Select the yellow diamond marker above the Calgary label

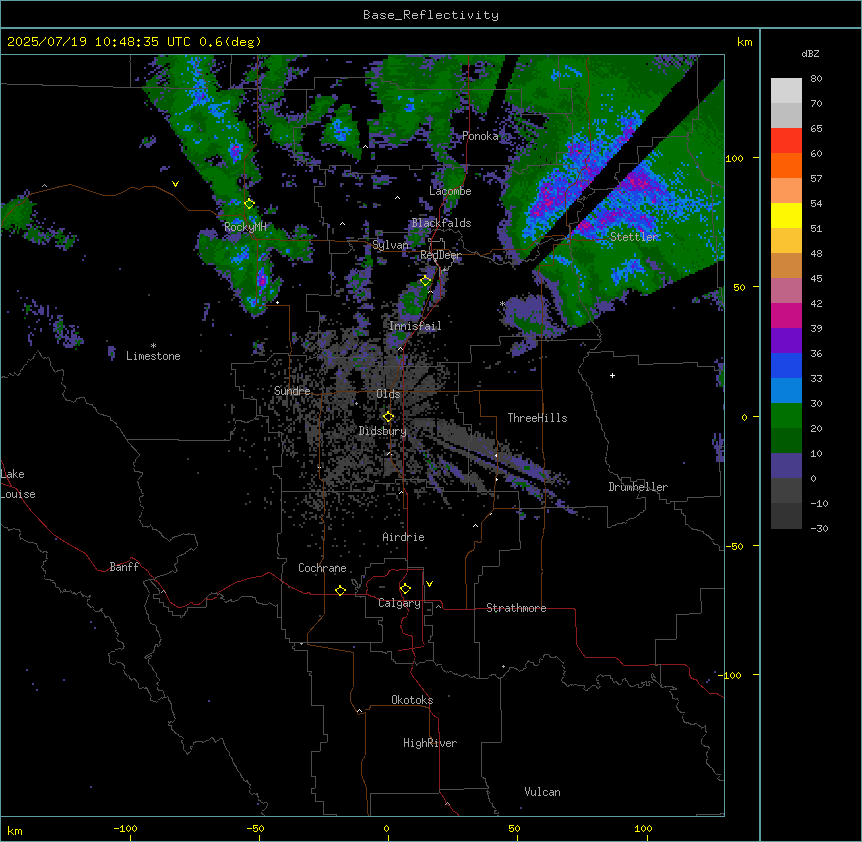(x=405, y=589)
